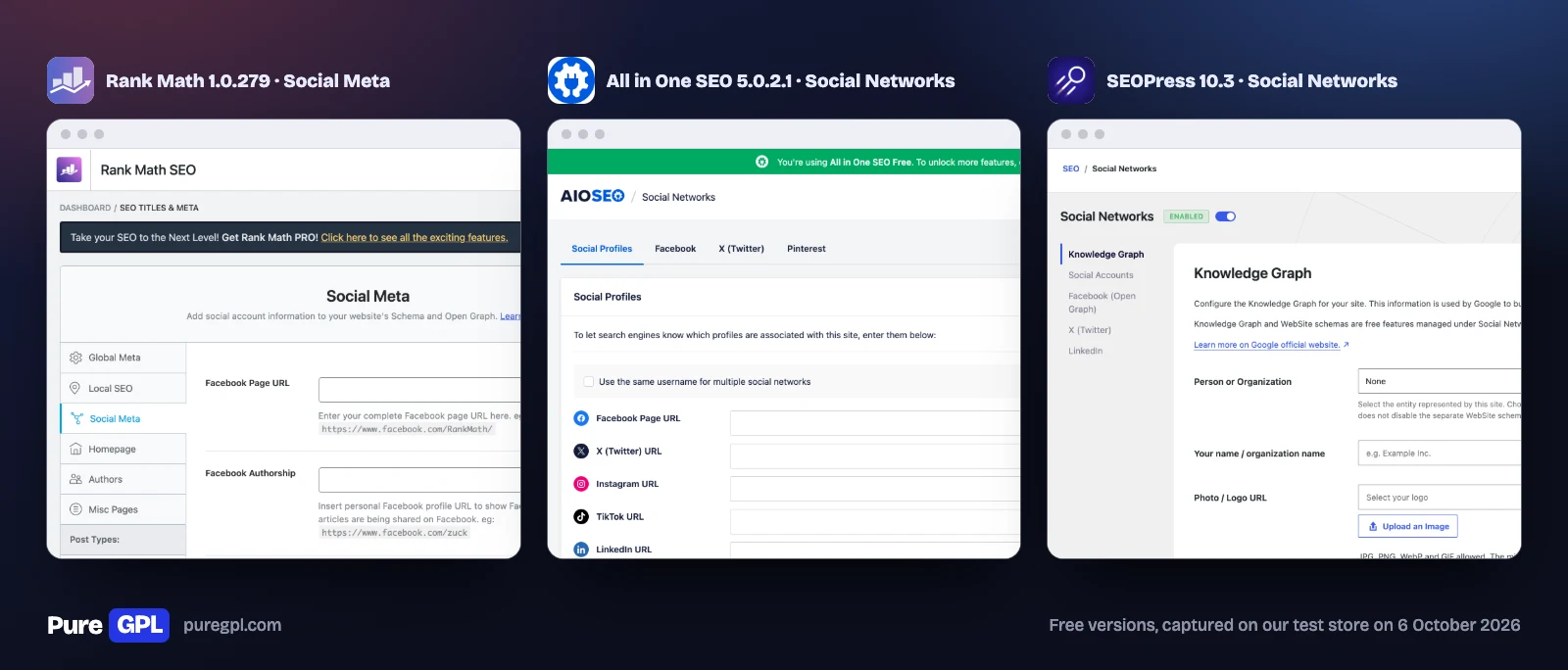Click the gear icon in the green AIOSEO banner
The image size is (1568, 670).
pyautogui.click(x=762, y=162)
